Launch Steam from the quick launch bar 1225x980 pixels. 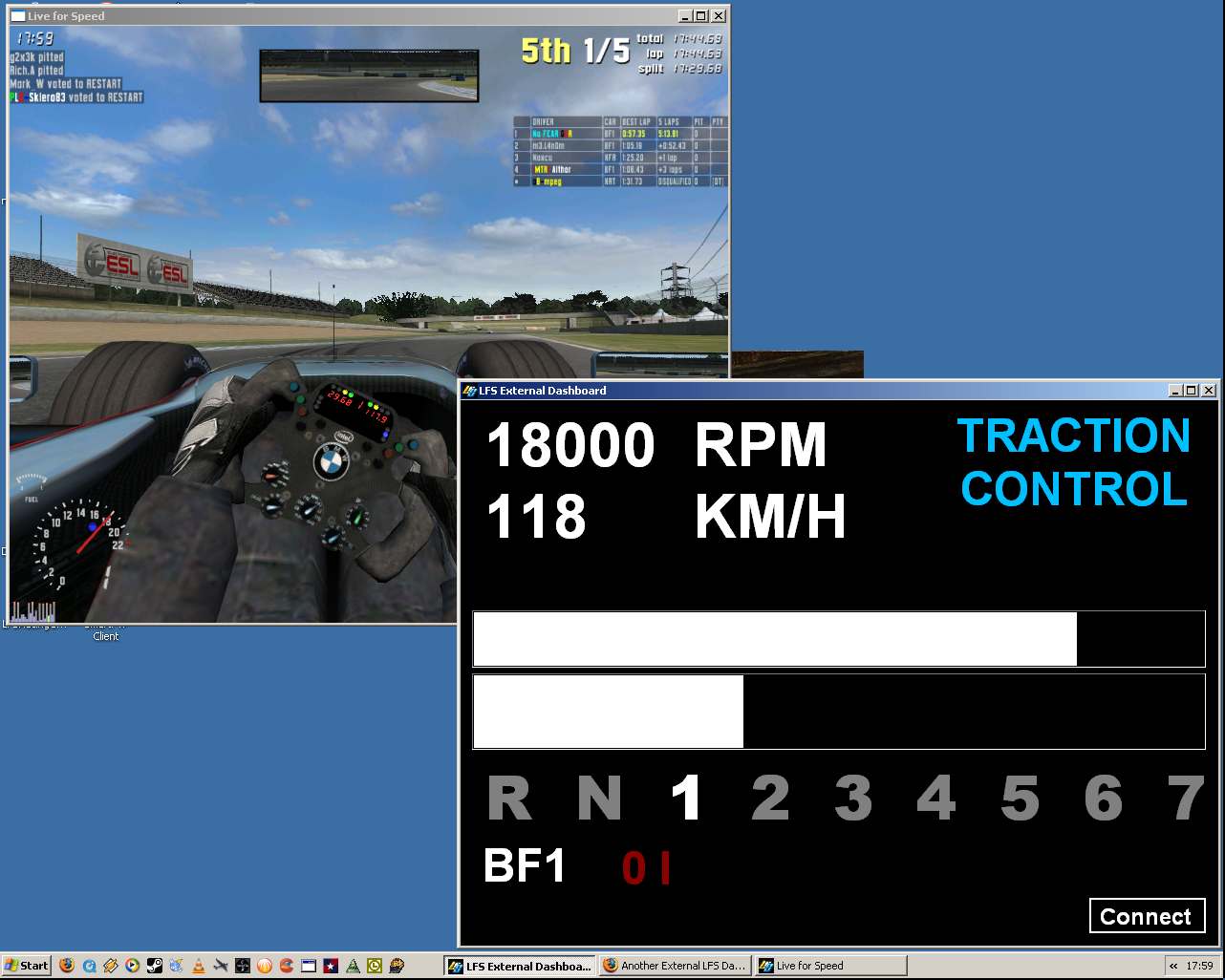click(x=155, y=966)
